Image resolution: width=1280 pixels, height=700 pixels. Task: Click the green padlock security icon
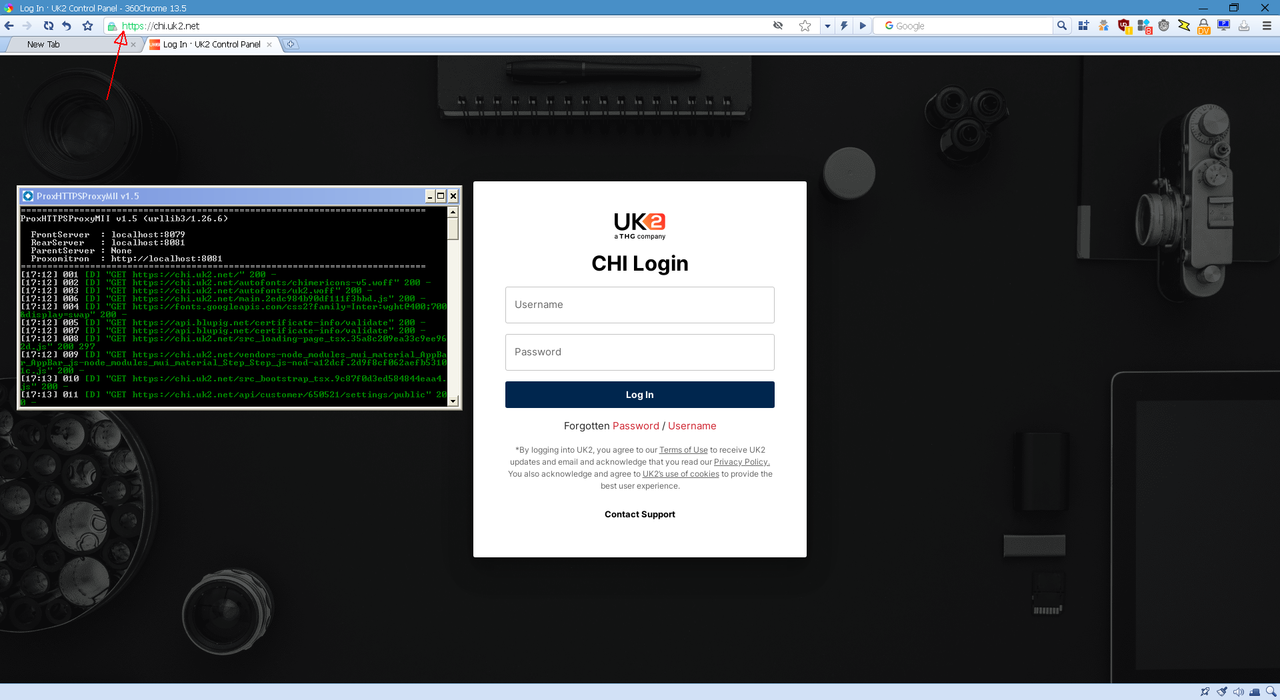tap(113, 26)
